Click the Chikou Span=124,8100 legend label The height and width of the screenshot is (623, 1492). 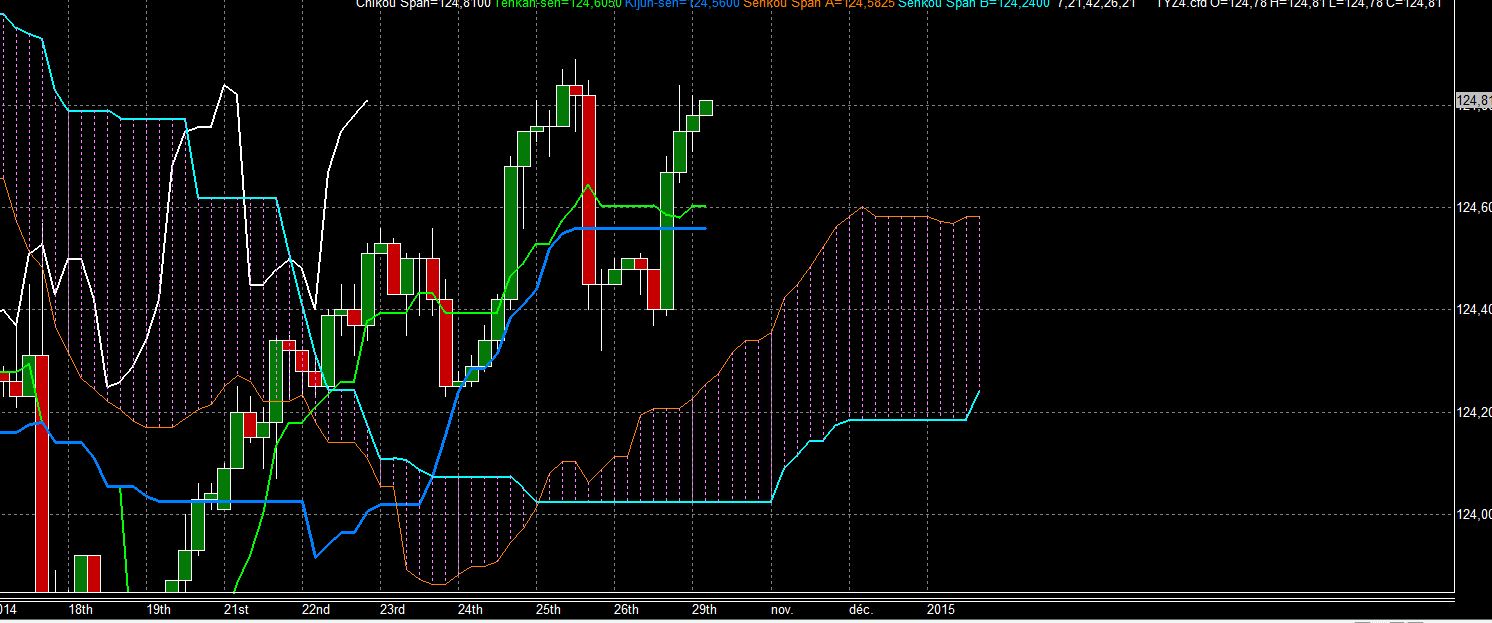[424, 4]
